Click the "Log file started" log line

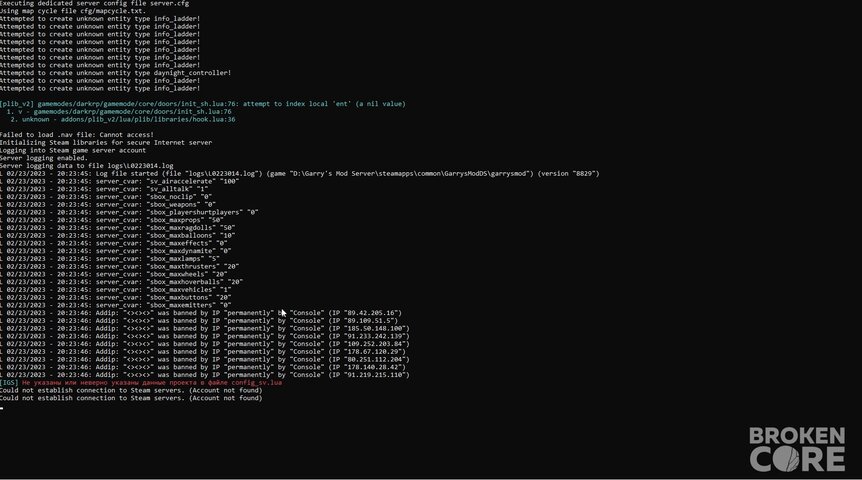pos(300,173)
